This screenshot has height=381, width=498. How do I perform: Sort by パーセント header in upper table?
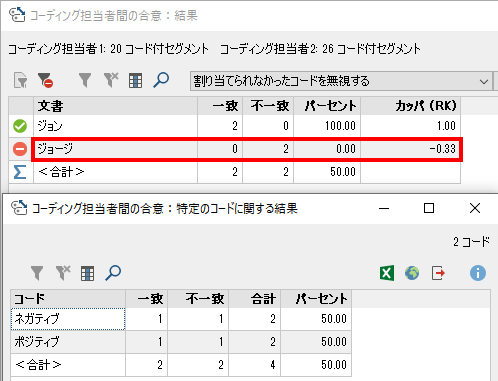327,106
